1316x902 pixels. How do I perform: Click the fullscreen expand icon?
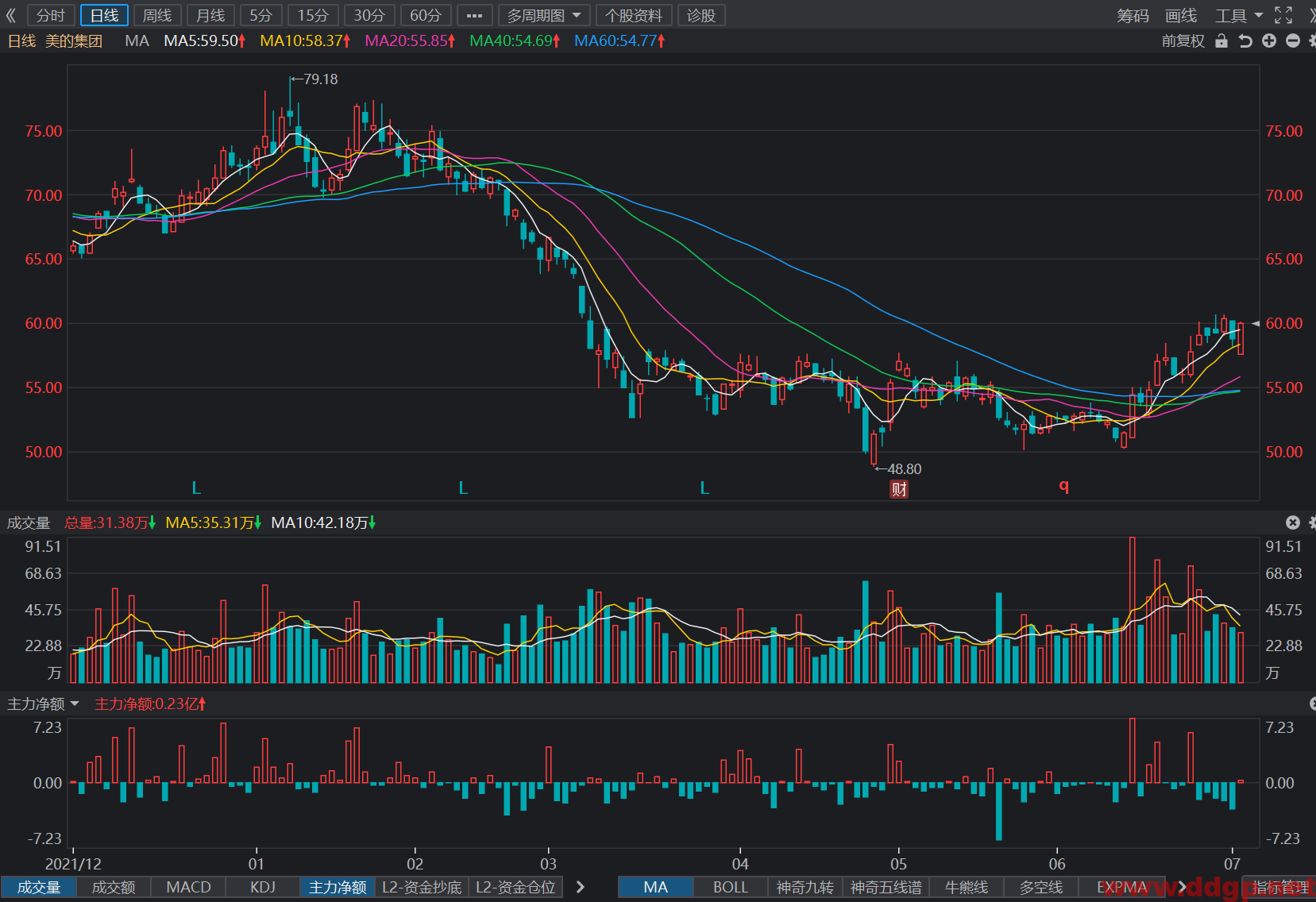[1283, 15]
